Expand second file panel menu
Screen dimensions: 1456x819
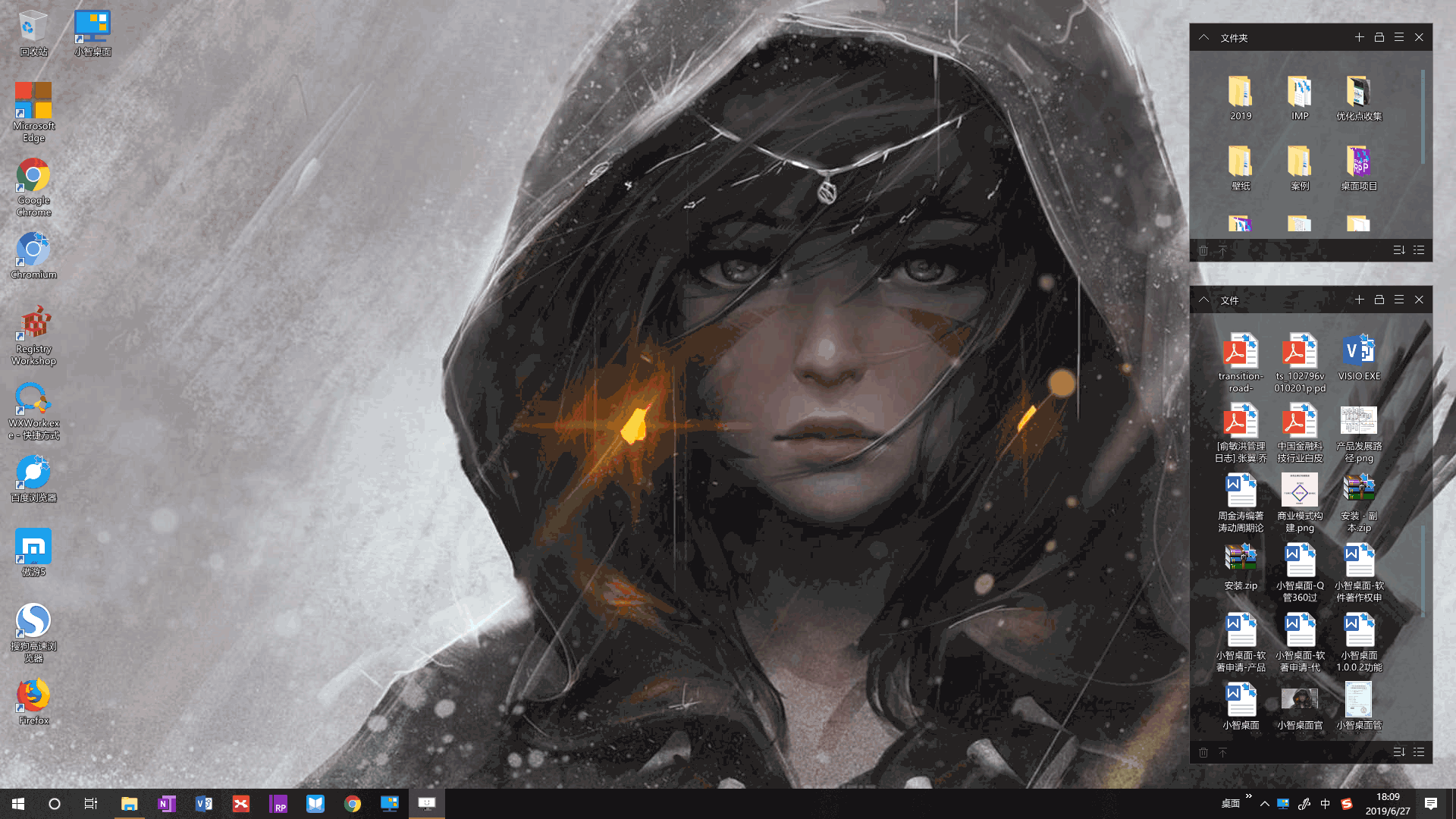pyautogui.click(x=1399, y=300)
